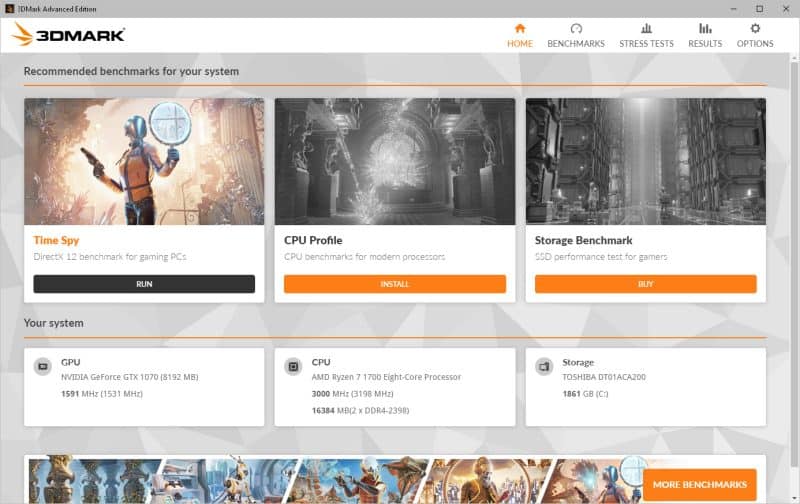This screenshot has height=504, width=800.
Task: Select the CPU Profile thumbnail image
Action: [x=395, y=161]
